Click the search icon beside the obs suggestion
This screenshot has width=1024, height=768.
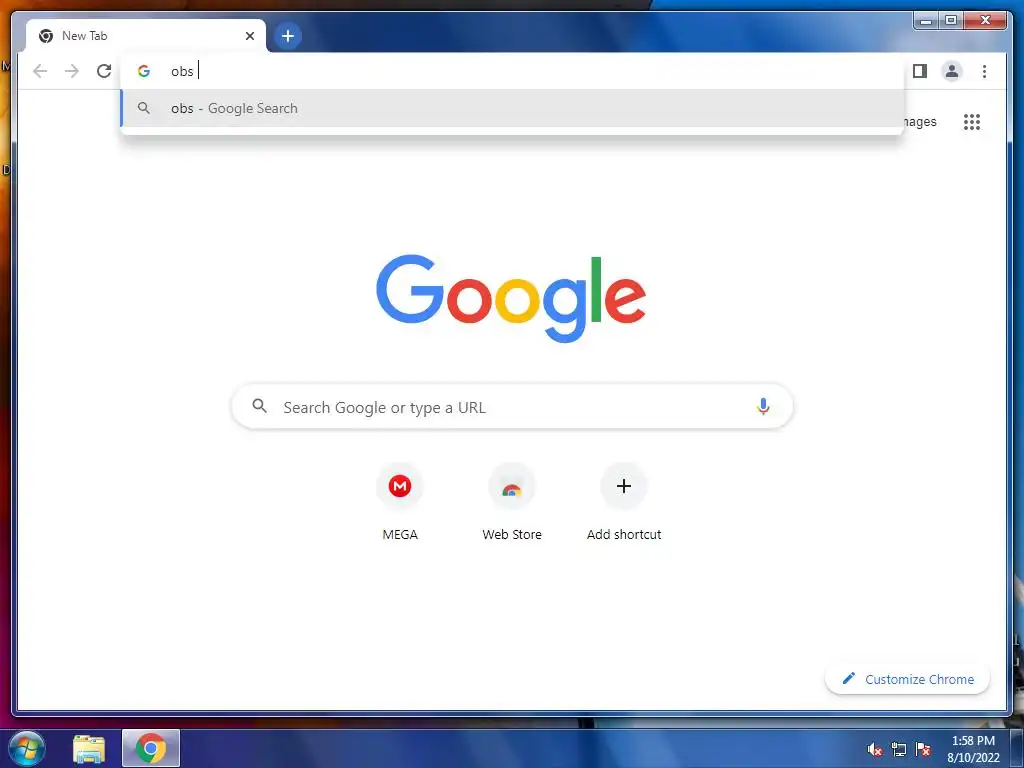coord(144,108)
